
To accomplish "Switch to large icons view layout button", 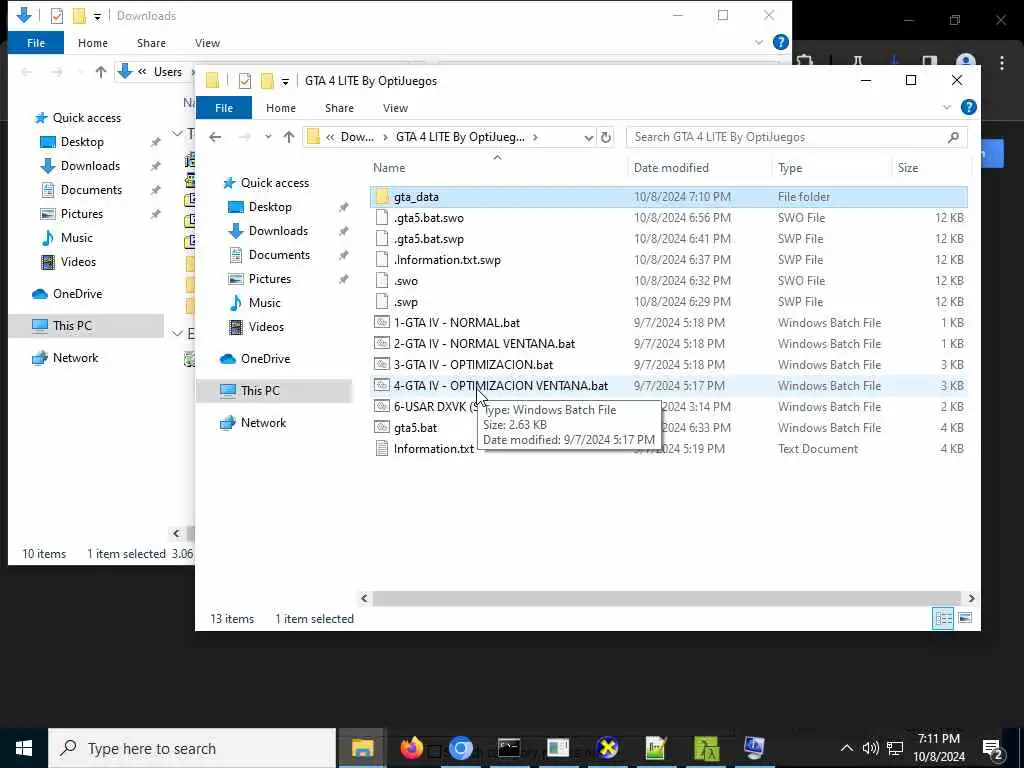I will coord(965,618).
